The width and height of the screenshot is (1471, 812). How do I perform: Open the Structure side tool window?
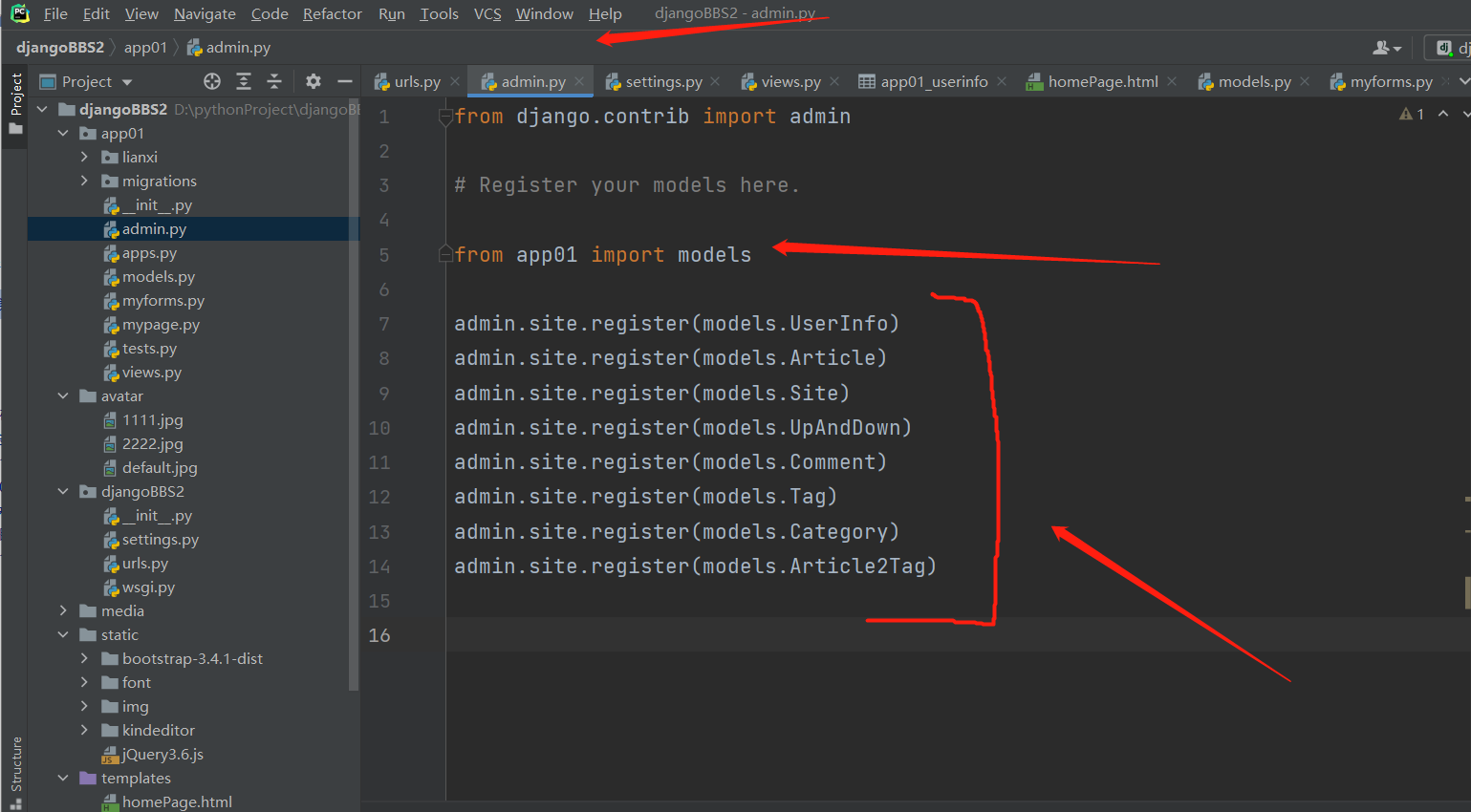pyautogui.click(x=15, y=772)
